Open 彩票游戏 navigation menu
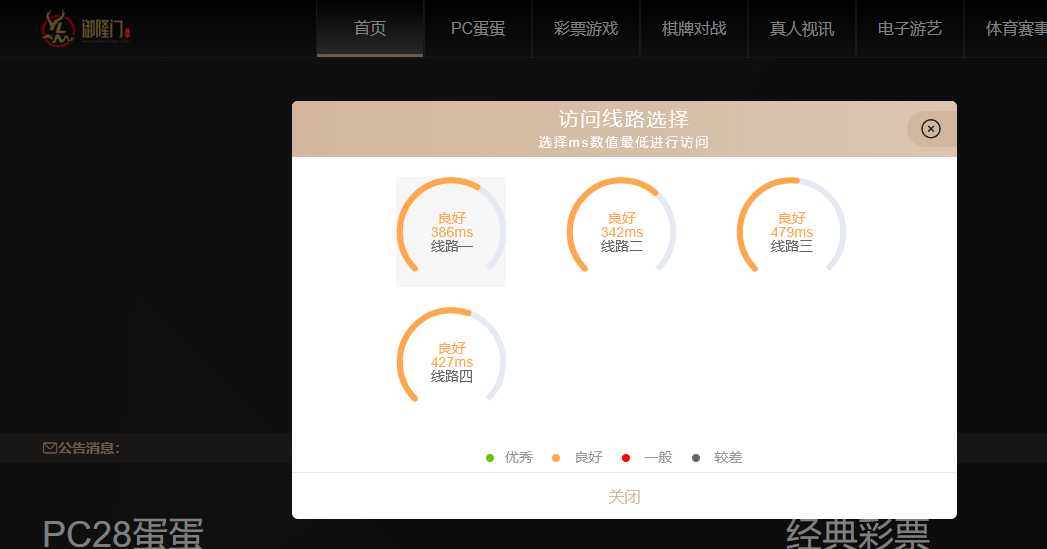1047x549 pixels. coord(586,28)
